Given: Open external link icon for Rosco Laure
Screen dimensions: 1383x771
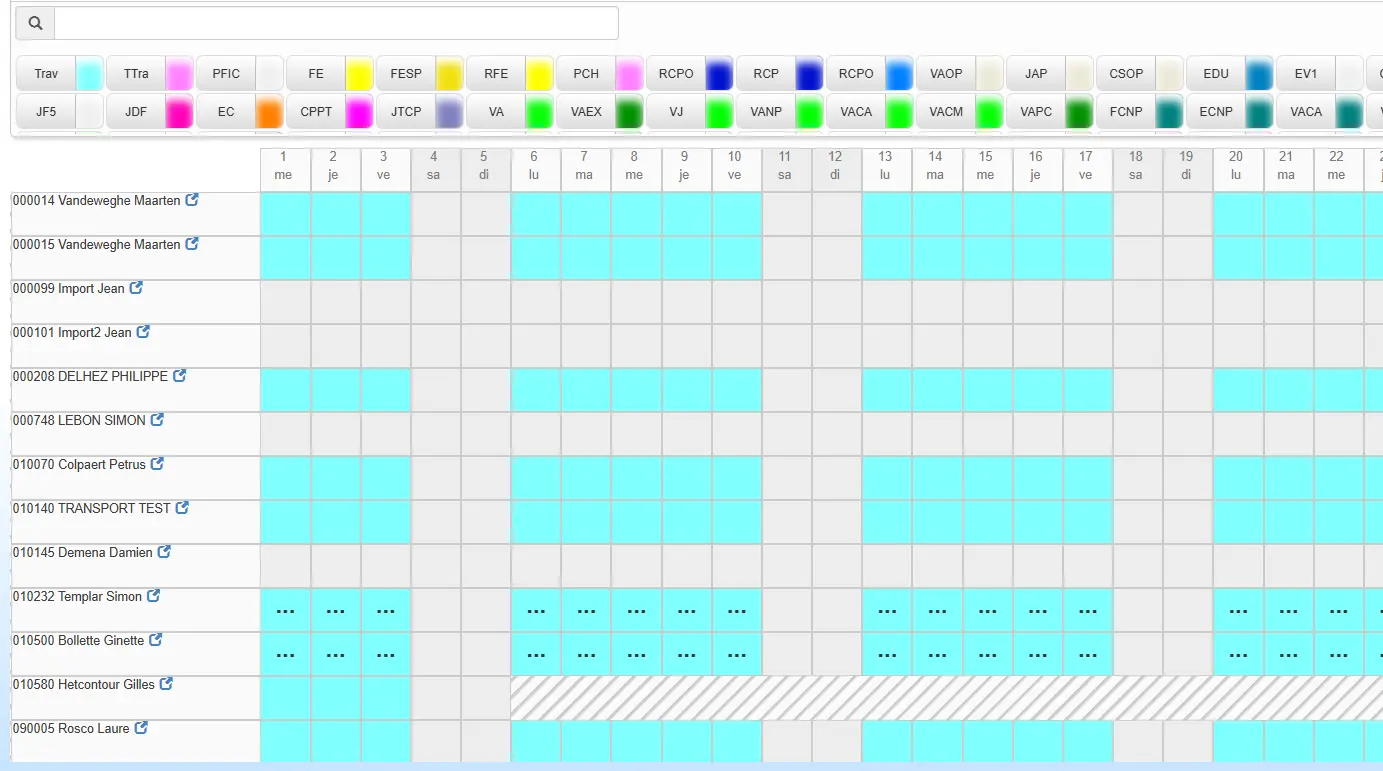Looking at the screenshot, I should click(141, 728).
